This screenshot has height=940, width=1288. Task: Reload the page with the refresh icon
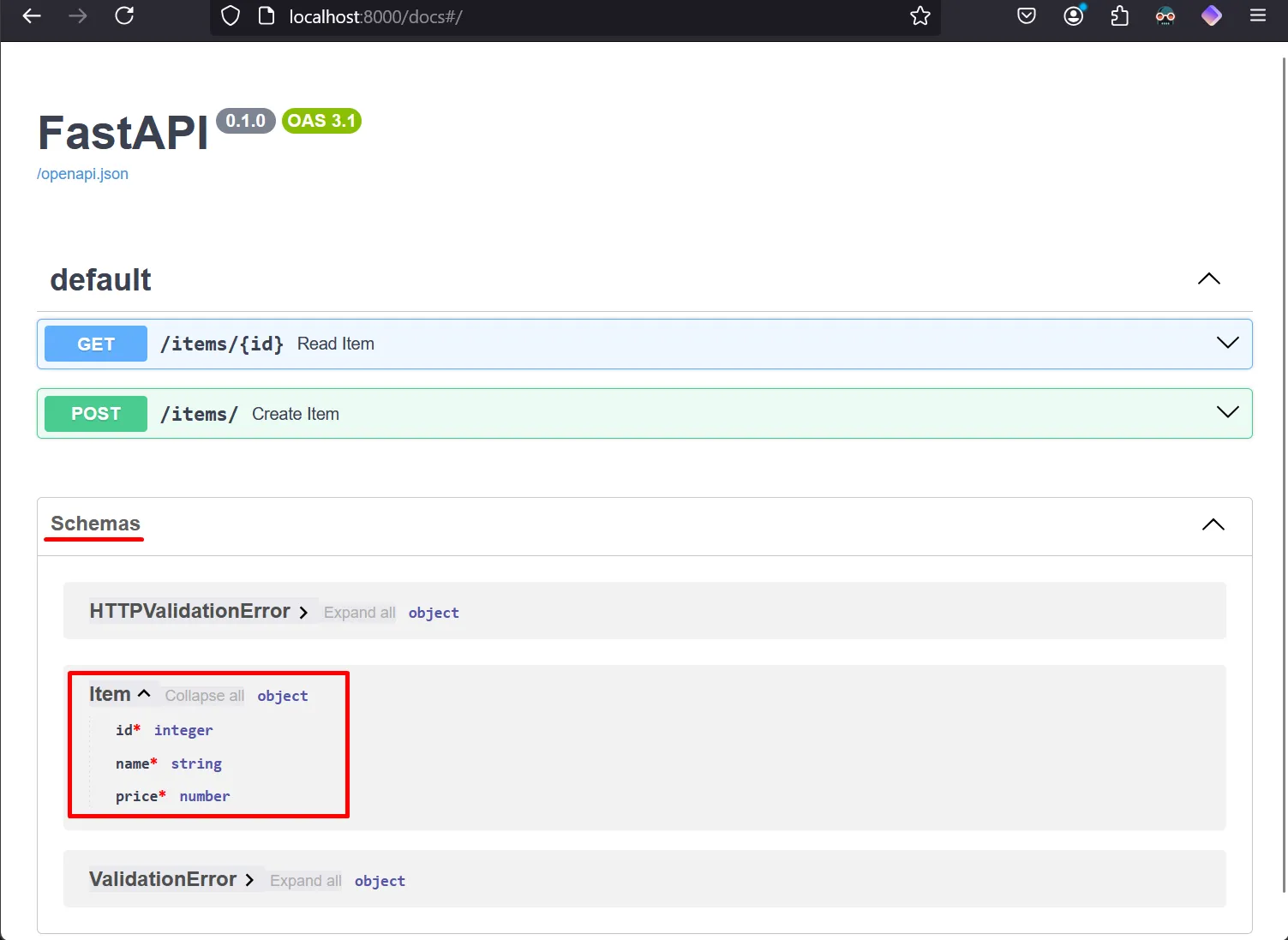click(124, 16)
